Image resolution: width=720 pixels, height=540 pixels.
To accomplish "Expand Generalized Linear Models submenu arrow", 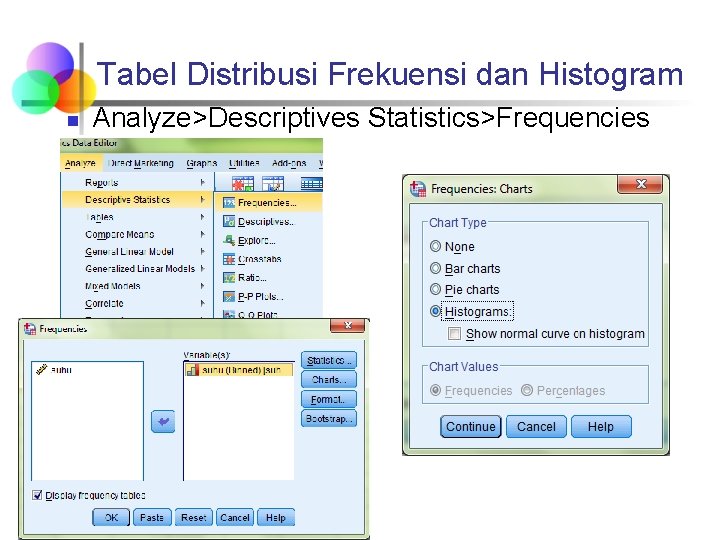I will click(202, 269).
